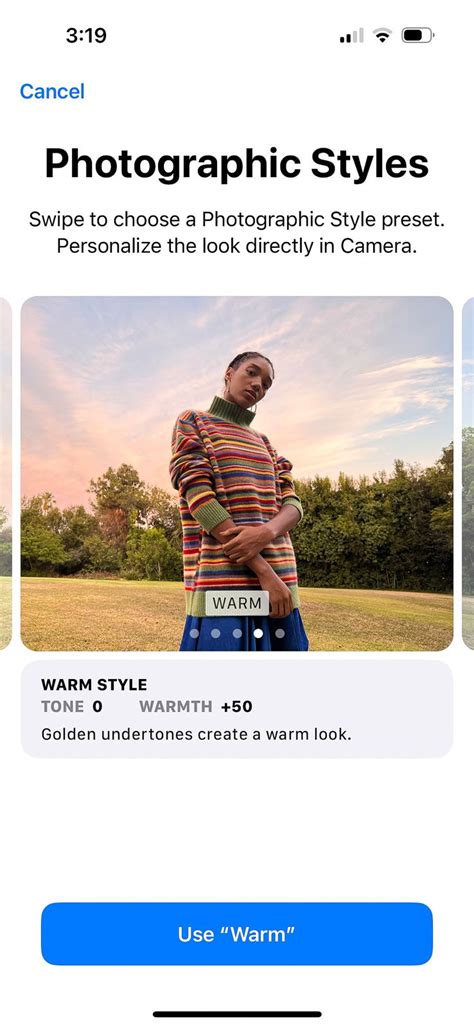The image size is (474, 1027).
Task: Tap the Use "Warm" button
Action: pos(237,934)
